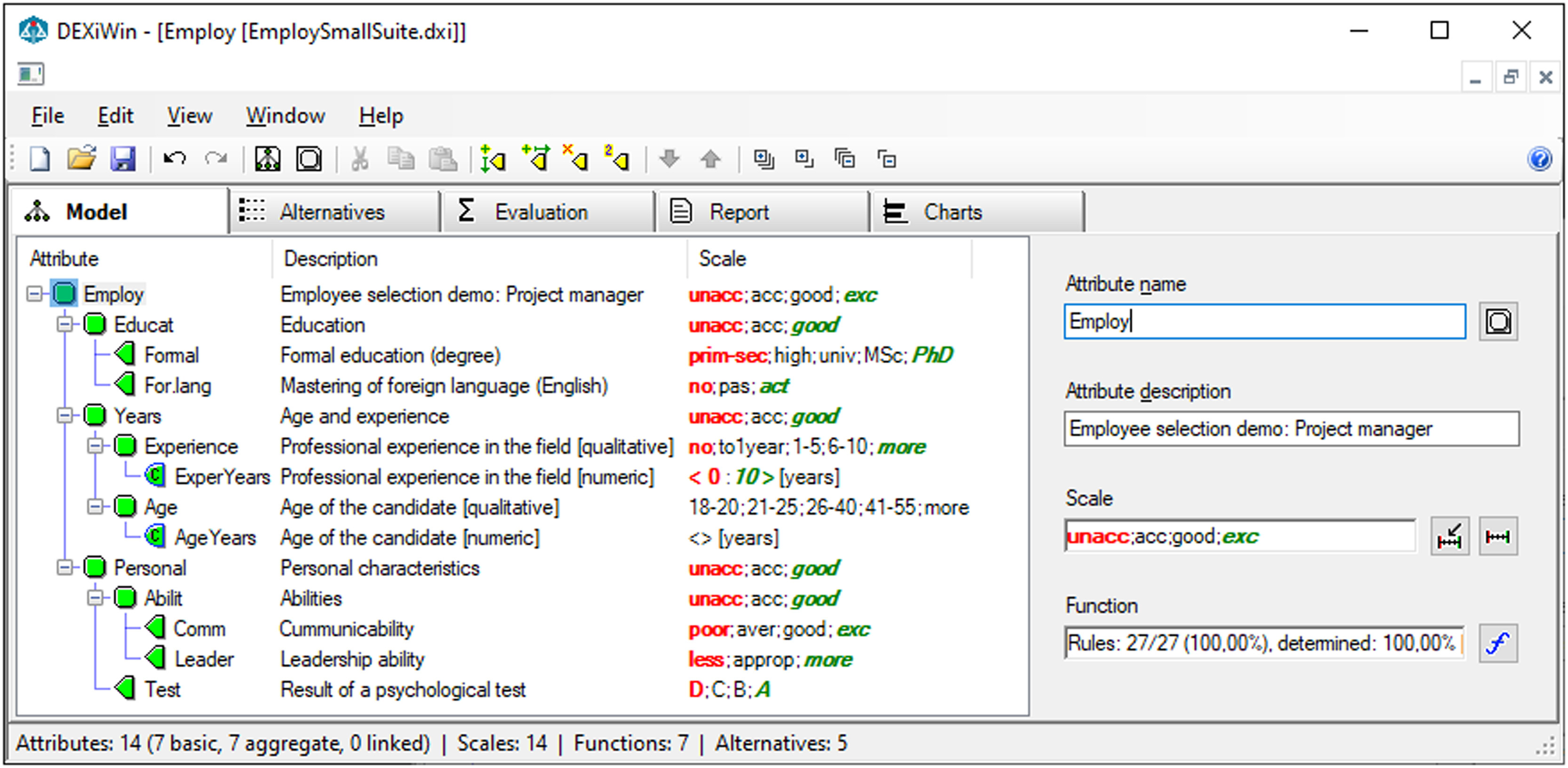Collapse the Abilit tree node

click(x=95, y=598)
